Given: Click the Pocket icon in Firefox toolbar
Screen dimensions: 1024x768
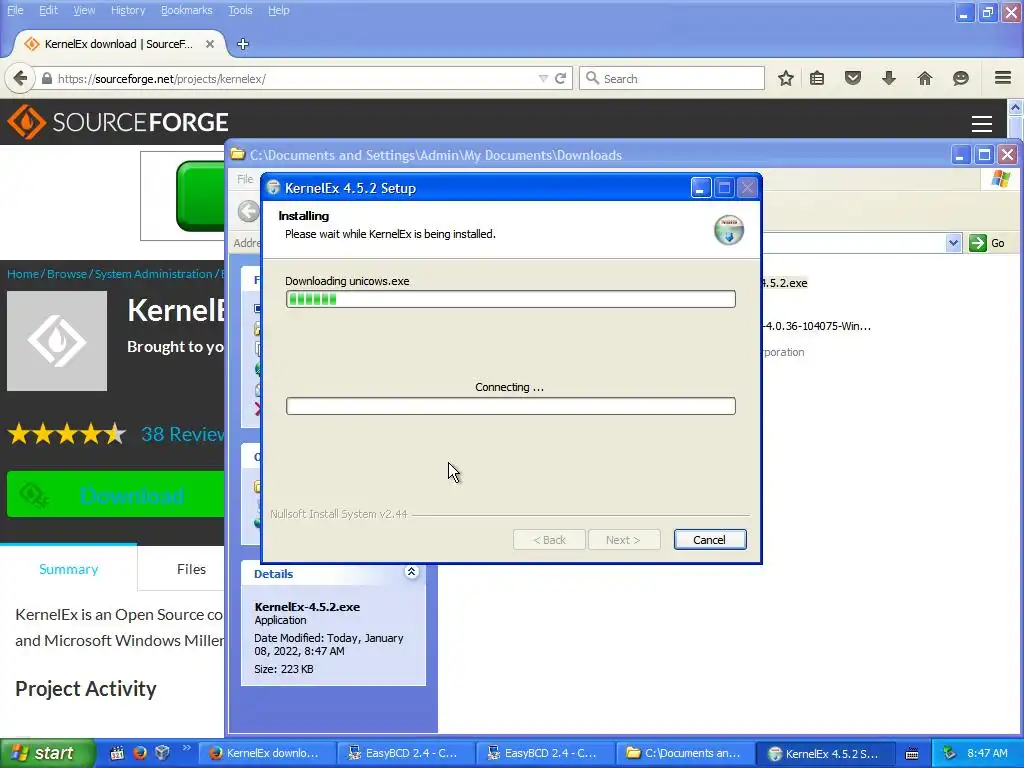Looking at the screenshot, I should (853, 78).
